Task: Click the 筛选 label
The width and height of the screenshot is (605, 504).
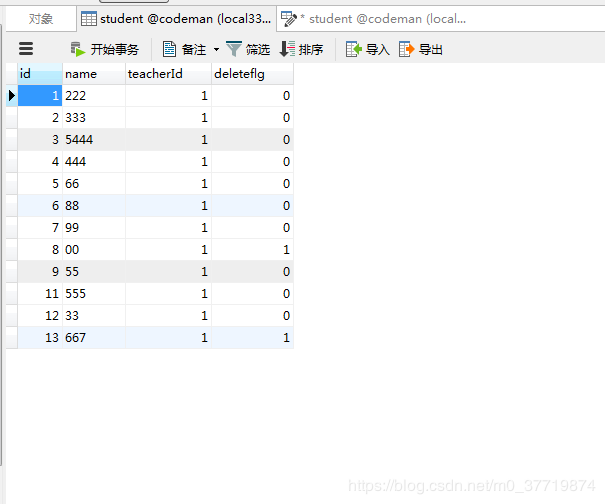Action: pos(258,49)
